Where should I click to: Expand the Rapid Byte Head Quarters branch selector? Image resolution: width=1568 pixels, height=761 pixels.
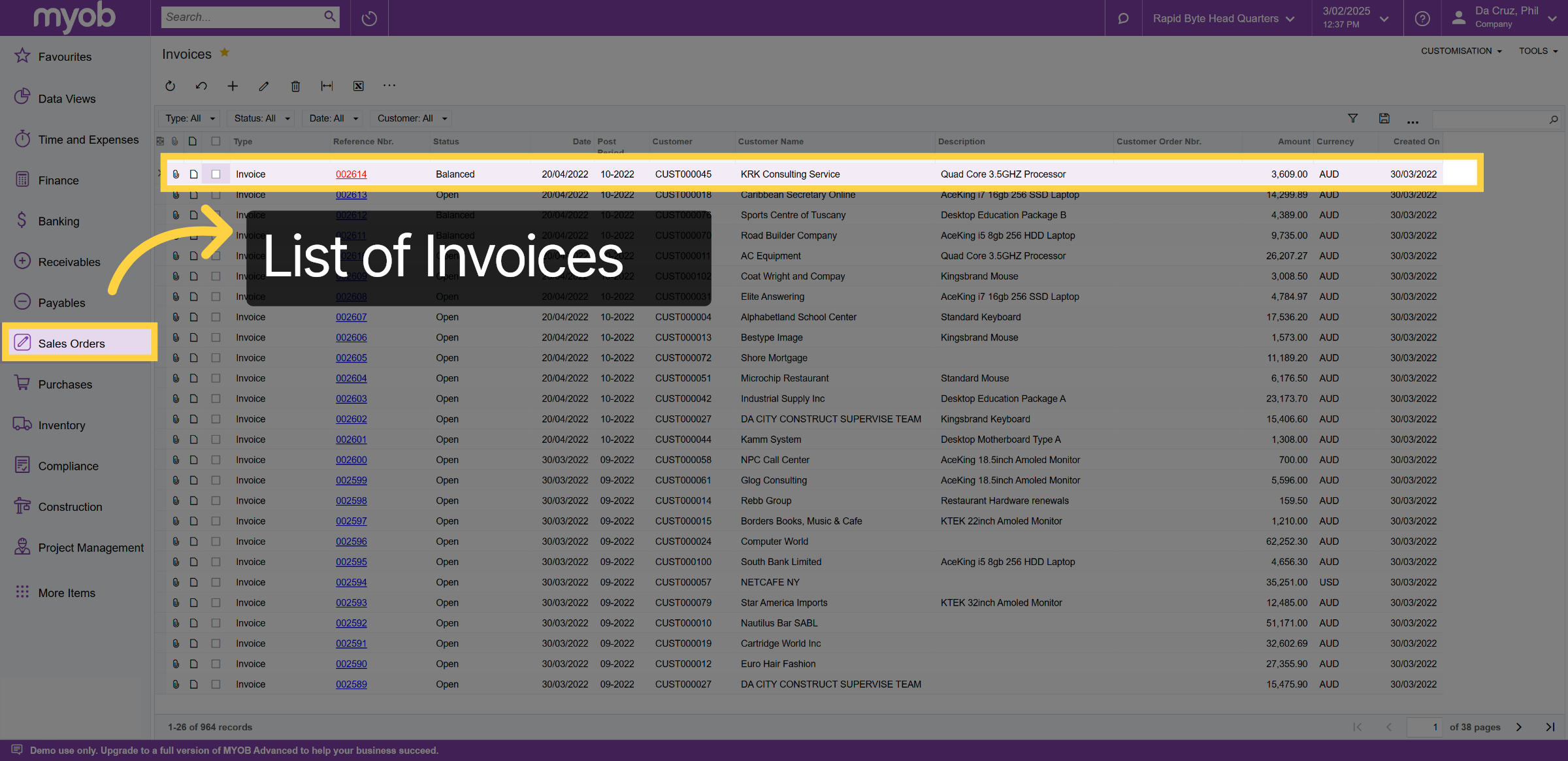coord(1223,18)
